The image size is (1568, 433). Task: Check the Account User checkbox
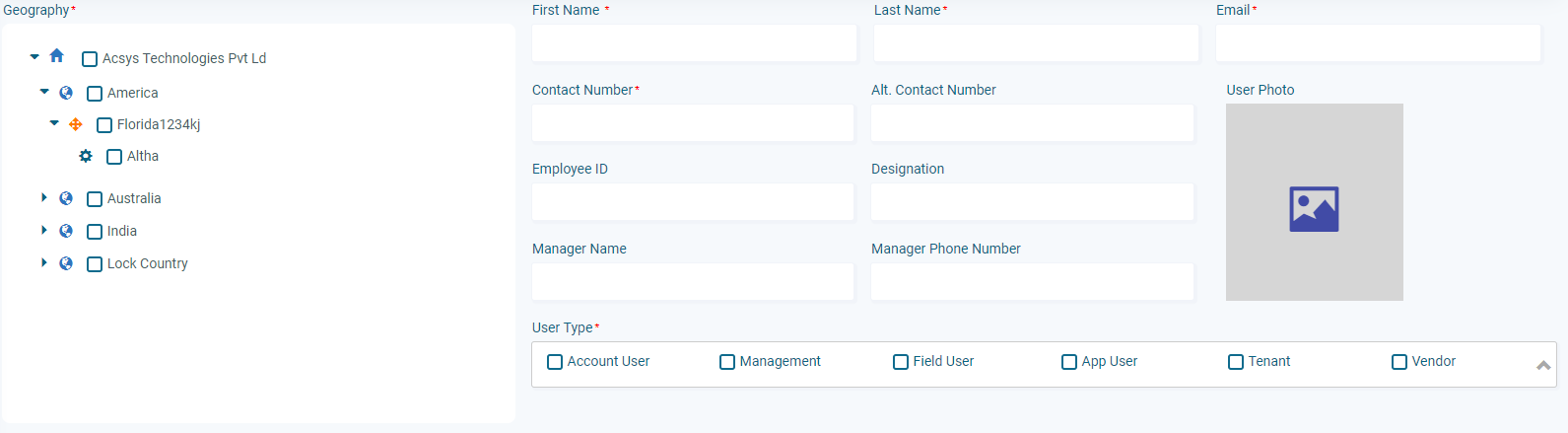click(555, 362)
